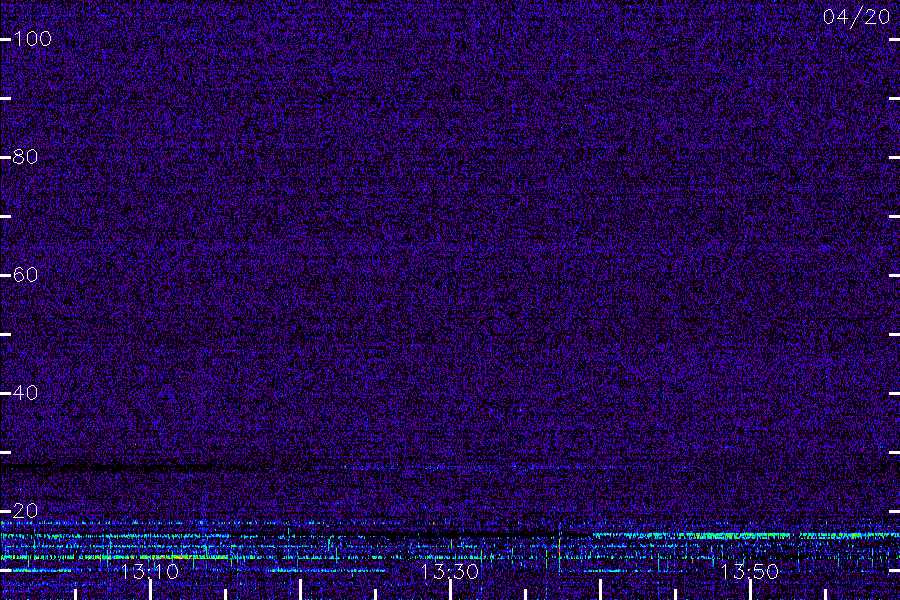
Task: Click the 20 frequency axis label
Action: (x=25, y=511)
